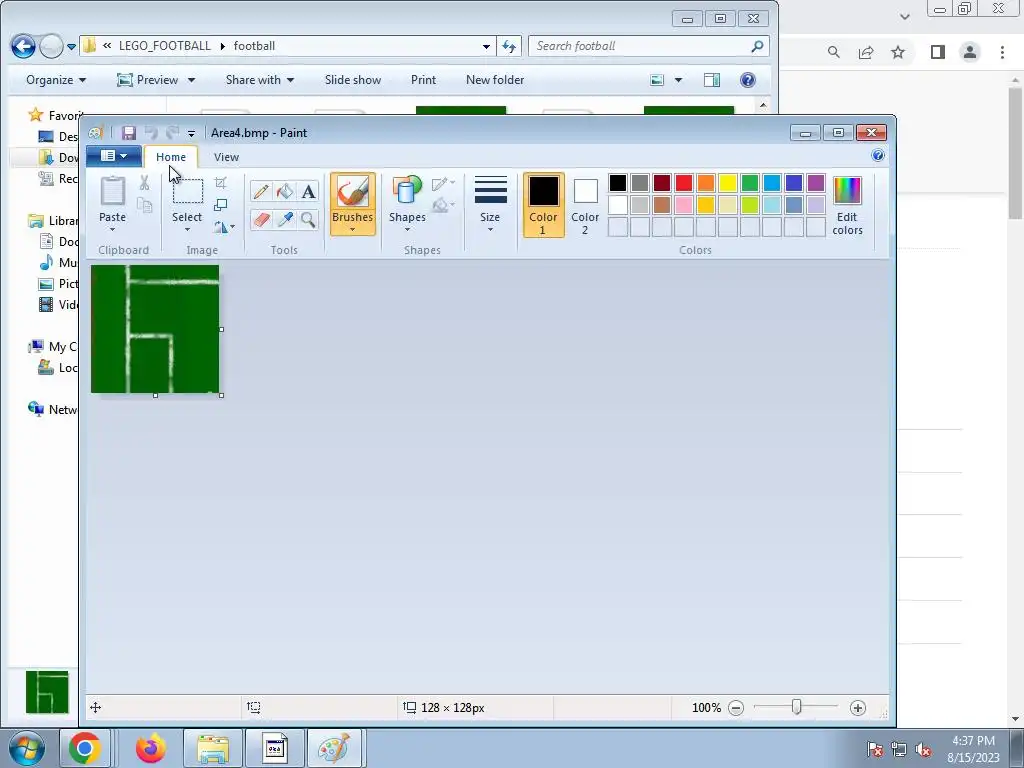The image size is (1024, 768).
Task: Click the Crop icon in Image group
Action: (x=221, y=183)
